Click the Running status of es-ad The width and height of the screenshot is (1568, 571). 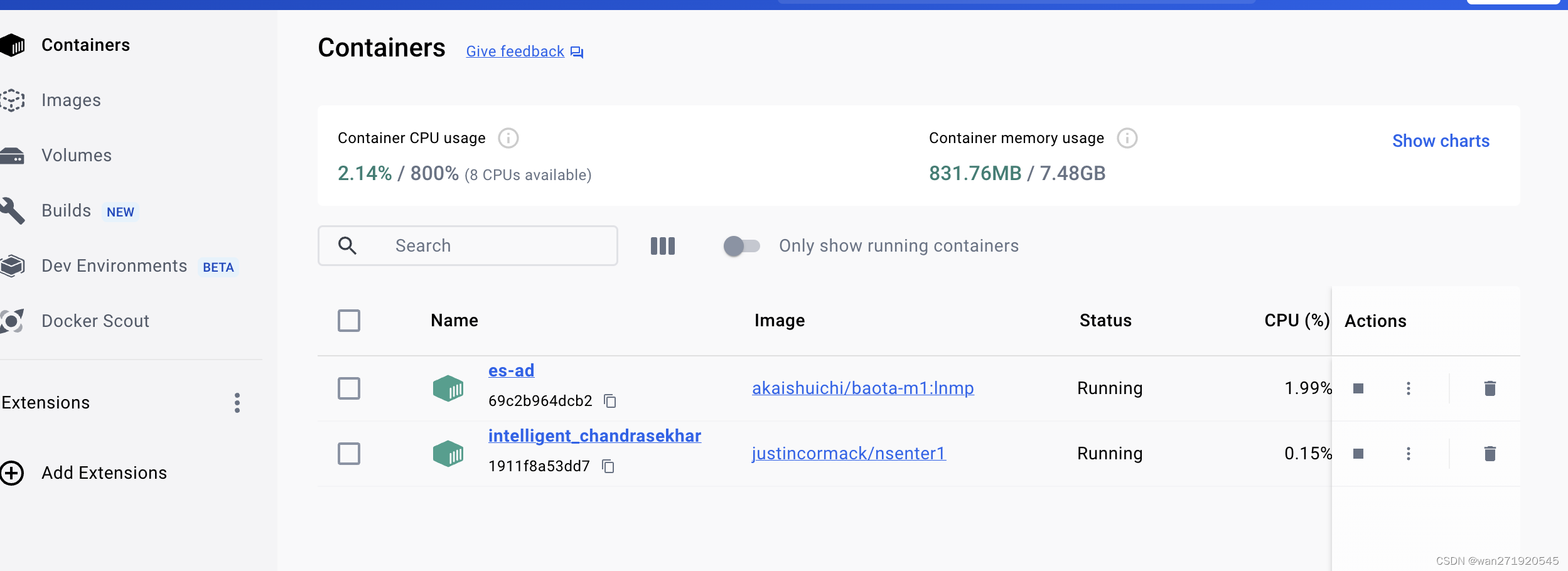[1110, 388]
